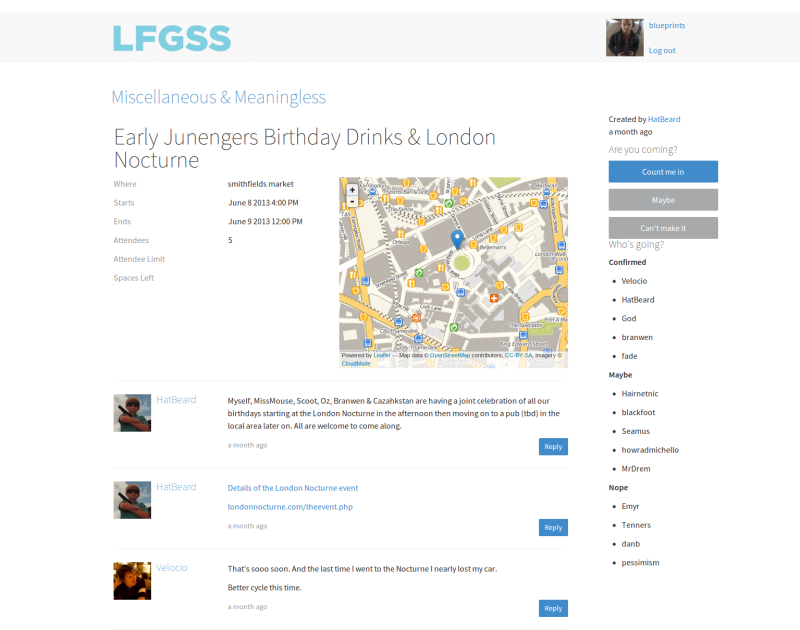Viewport: 800px width, 630px height.
Task: Click the blue location pin on map
Action: coord(458,239)
